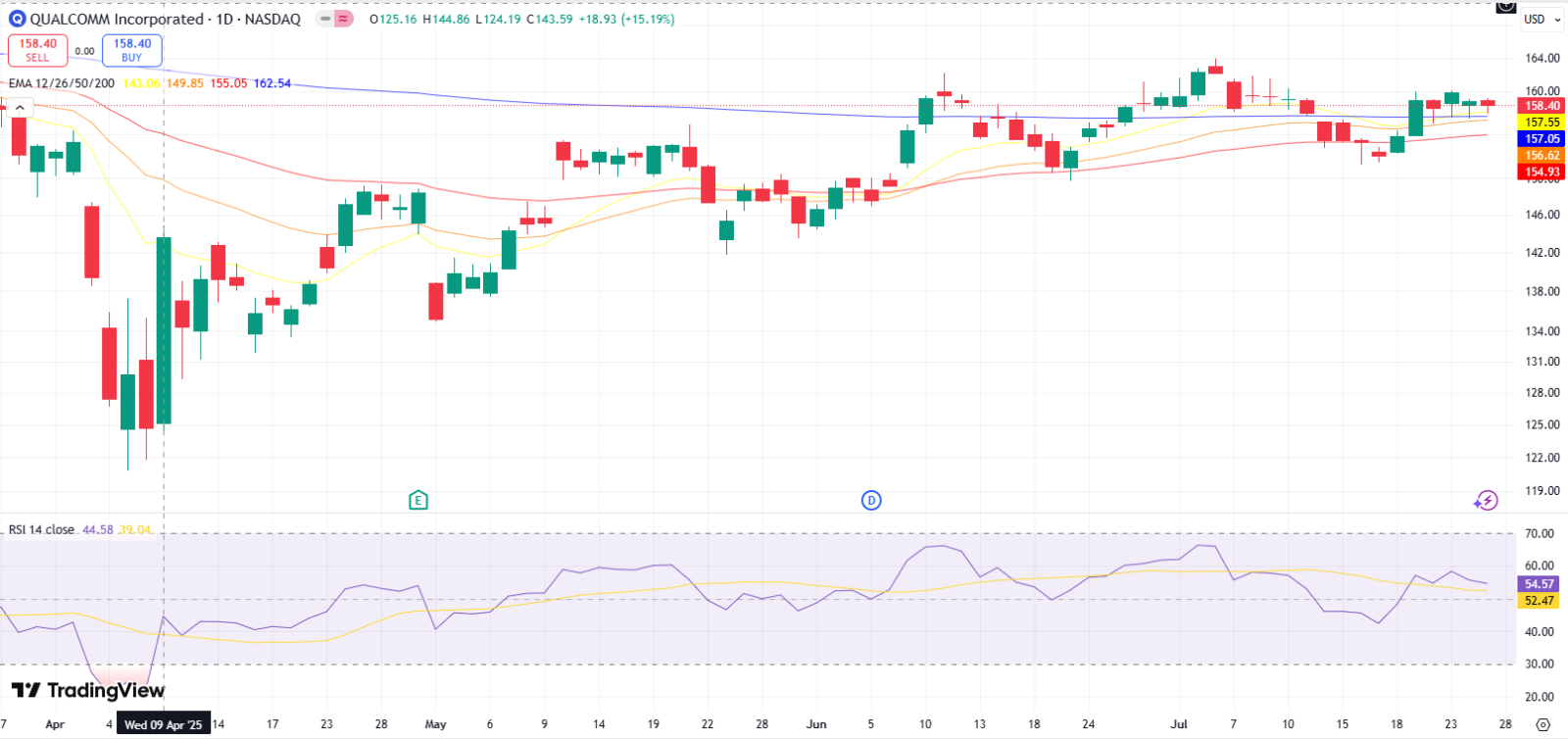The height and width of the screenshot is (739, 1568).
Task: Click the close value 'C143.59' in the header
Action: pos(549,20)
